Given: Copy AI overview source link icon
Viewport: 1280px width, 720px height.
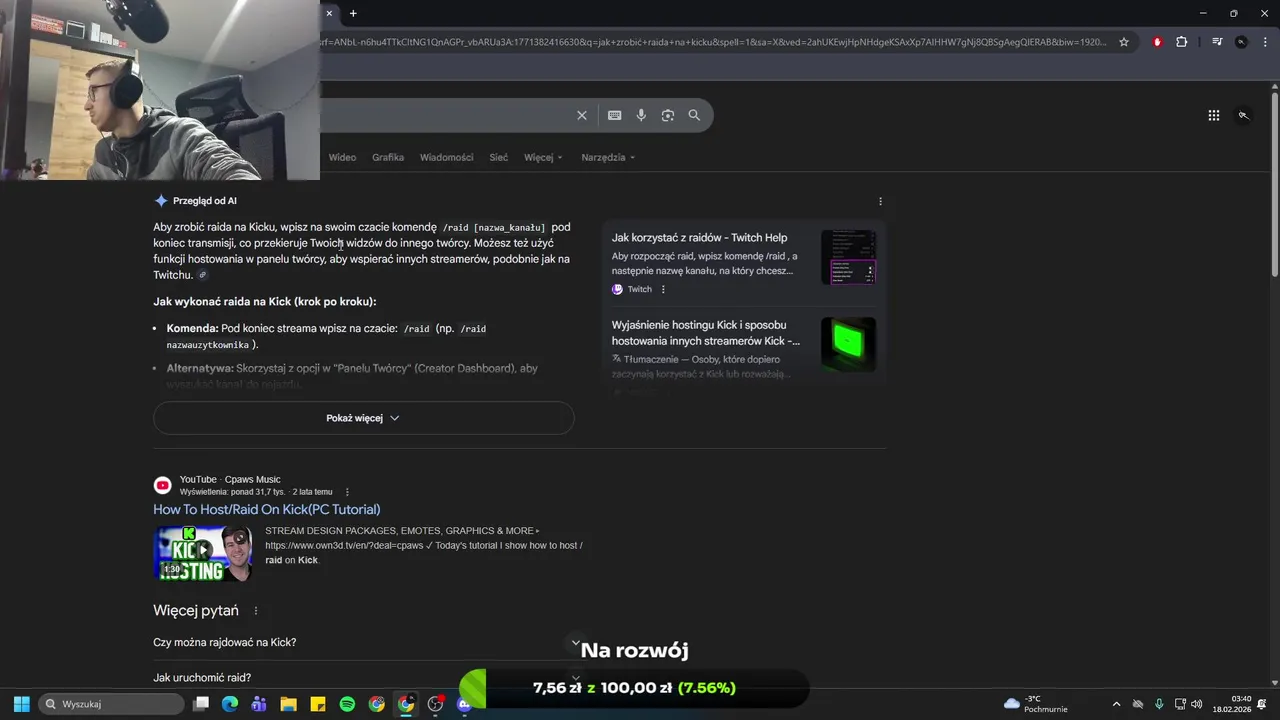Looking at the screenshot, I should click(x=203, y=275).
